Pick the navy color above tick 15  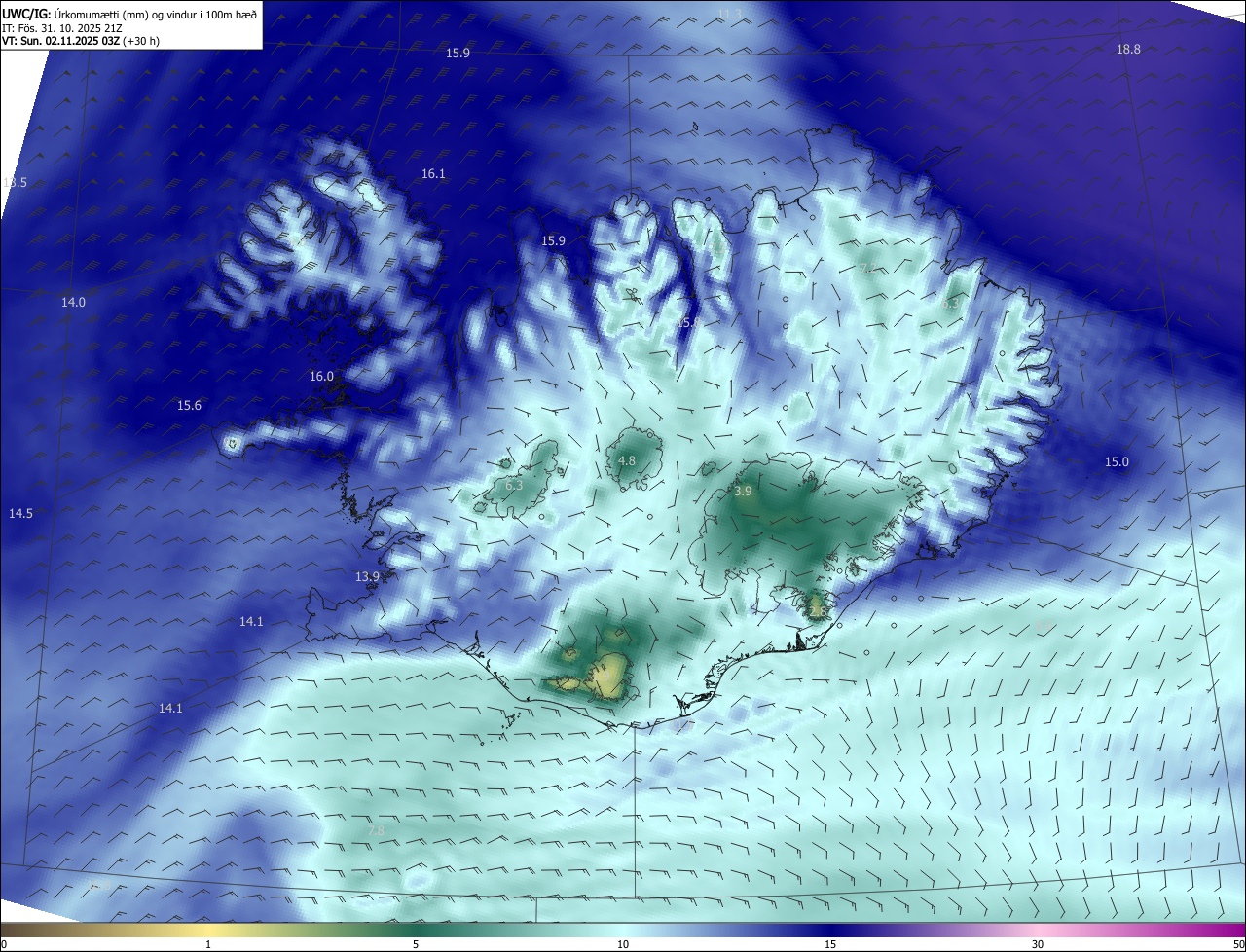click(830, 930)
